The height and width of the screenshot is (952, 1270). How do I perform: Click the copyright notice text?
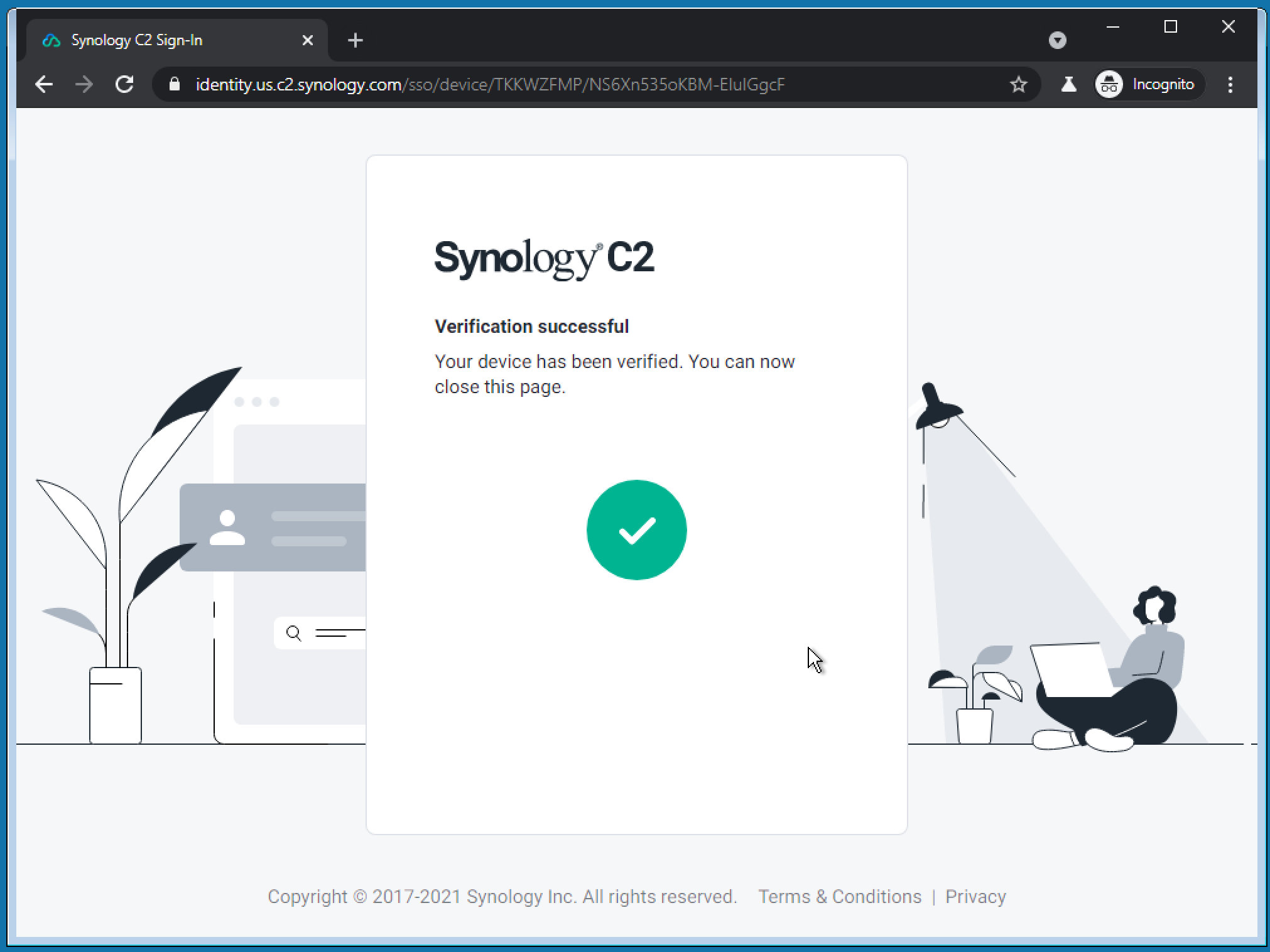tap(502, 896)
